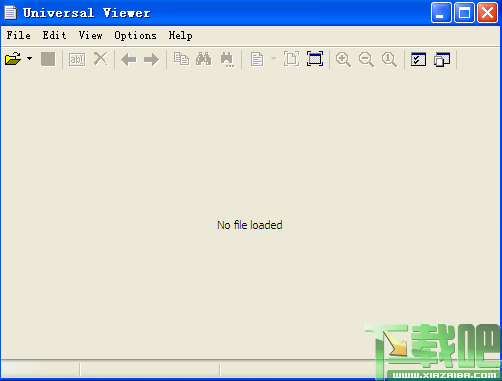Click the Find Next binoculars icon

point(227,60)
